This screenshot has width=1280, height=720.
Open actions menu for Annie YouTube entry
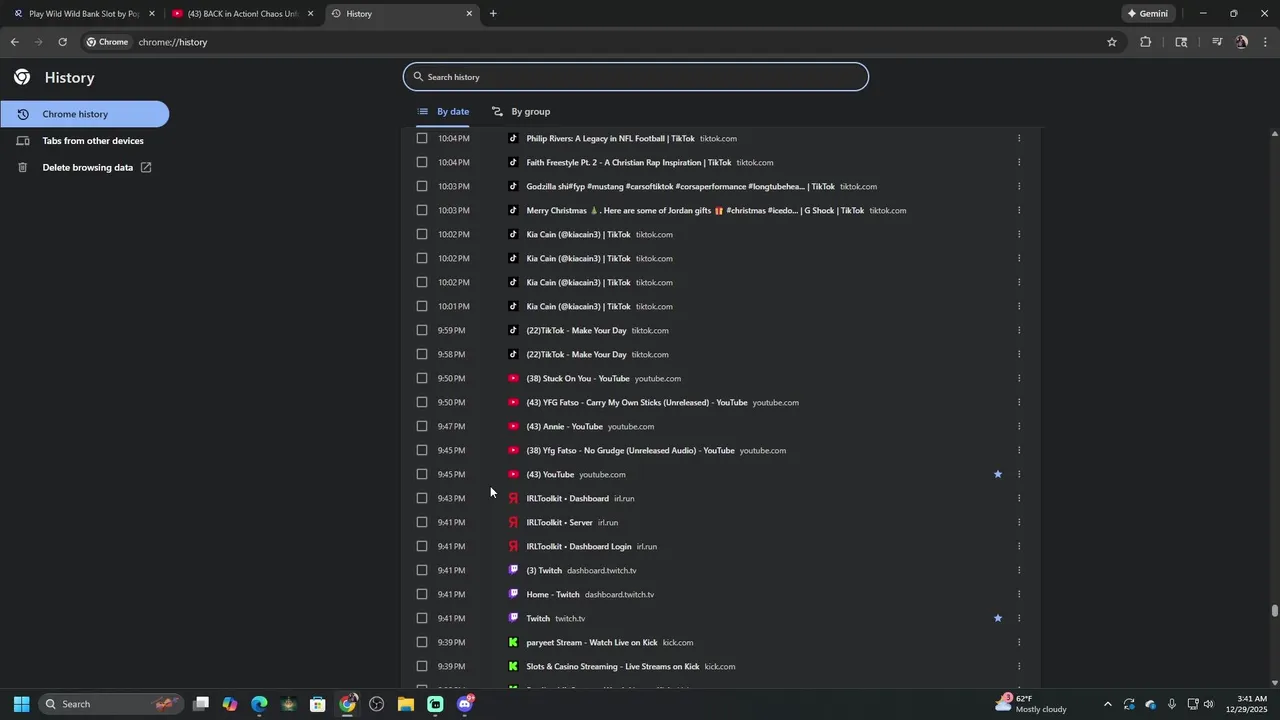tap(1019, 427)
